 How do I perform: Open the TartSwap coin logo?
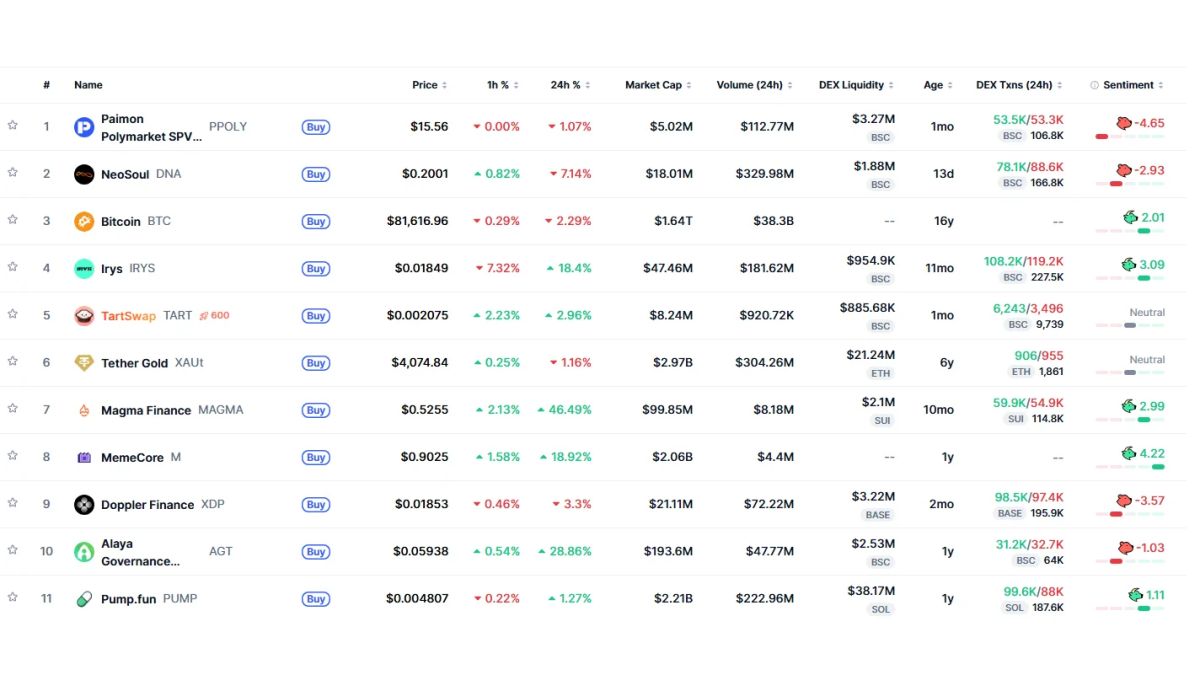[84, 316]
